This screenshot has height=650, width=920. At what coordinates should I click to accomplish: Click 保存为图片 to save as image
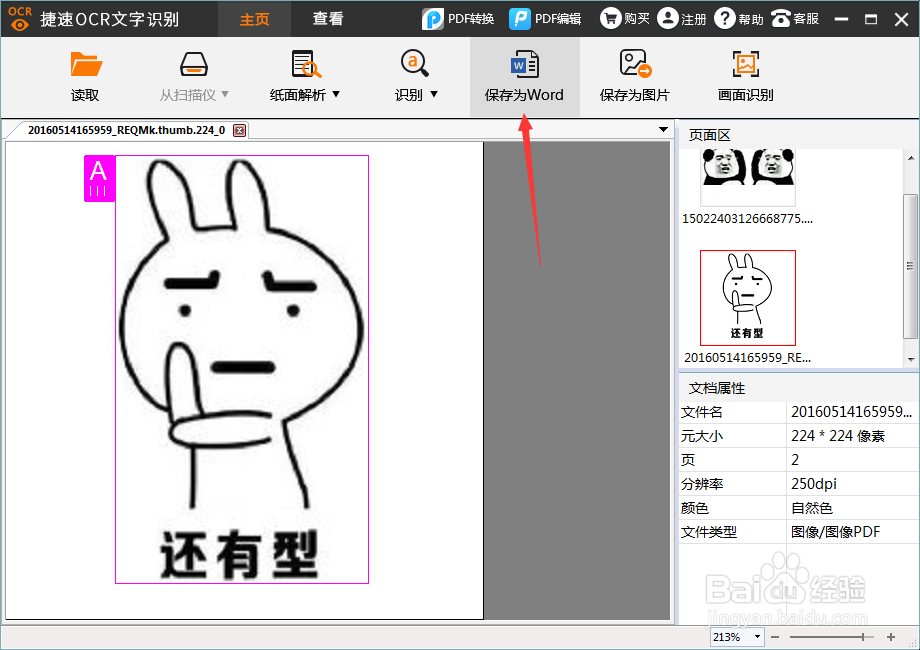click(634, 75)
